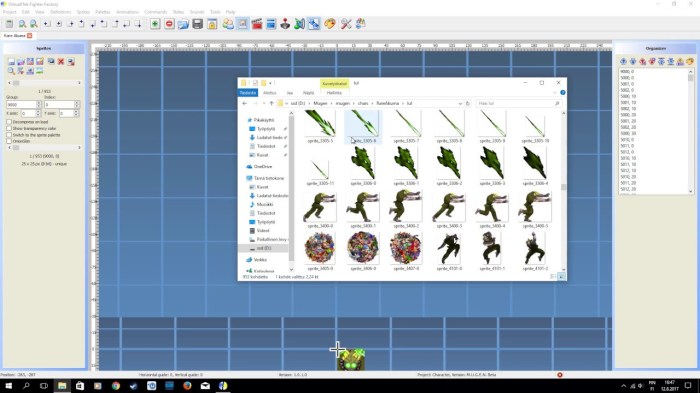This screenshot has width=700, height=393.
Task: Increase the Group value spinner
Action: coord(38,103)
